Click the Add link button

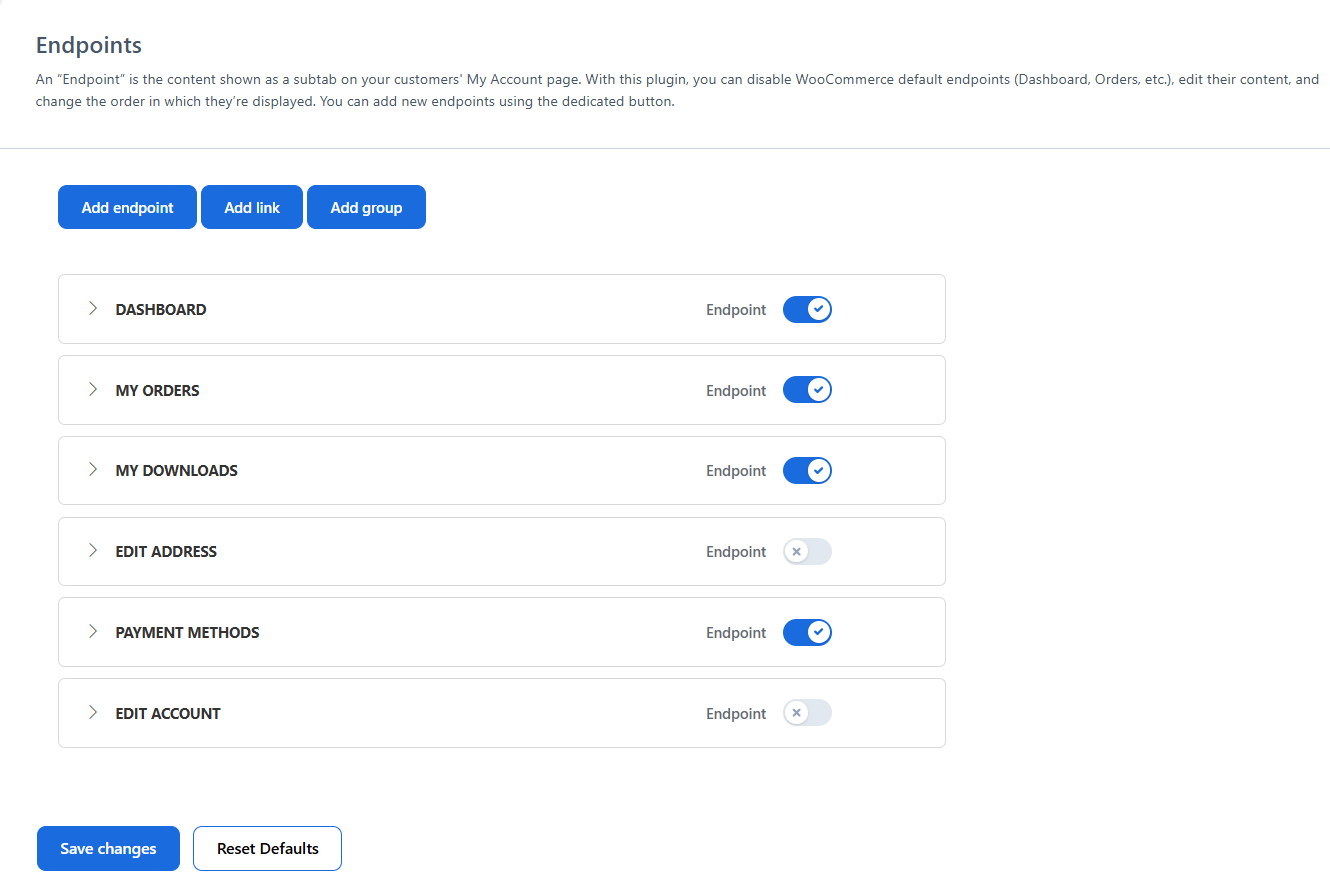[x=251, y=207]
